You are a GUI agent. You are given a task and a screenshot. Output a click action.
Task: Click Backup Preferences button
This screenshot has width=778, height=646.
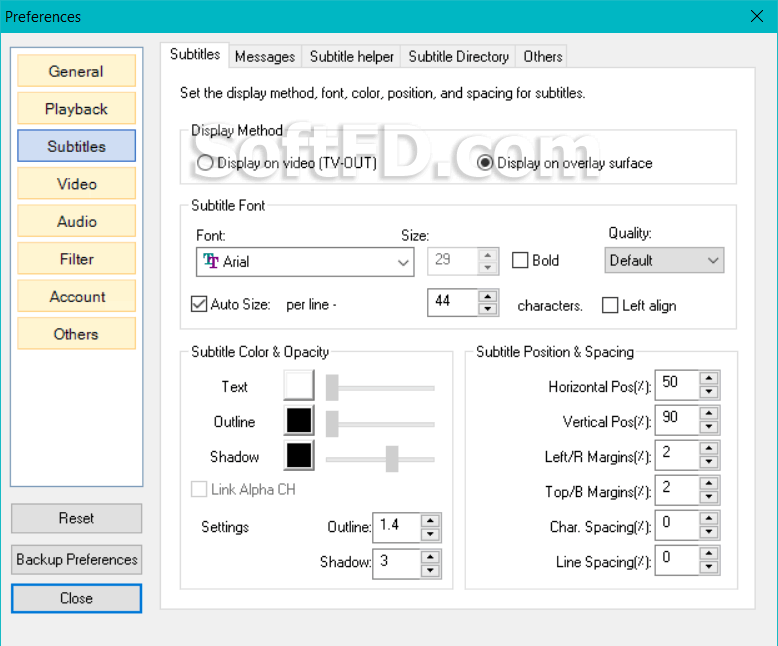76,560
